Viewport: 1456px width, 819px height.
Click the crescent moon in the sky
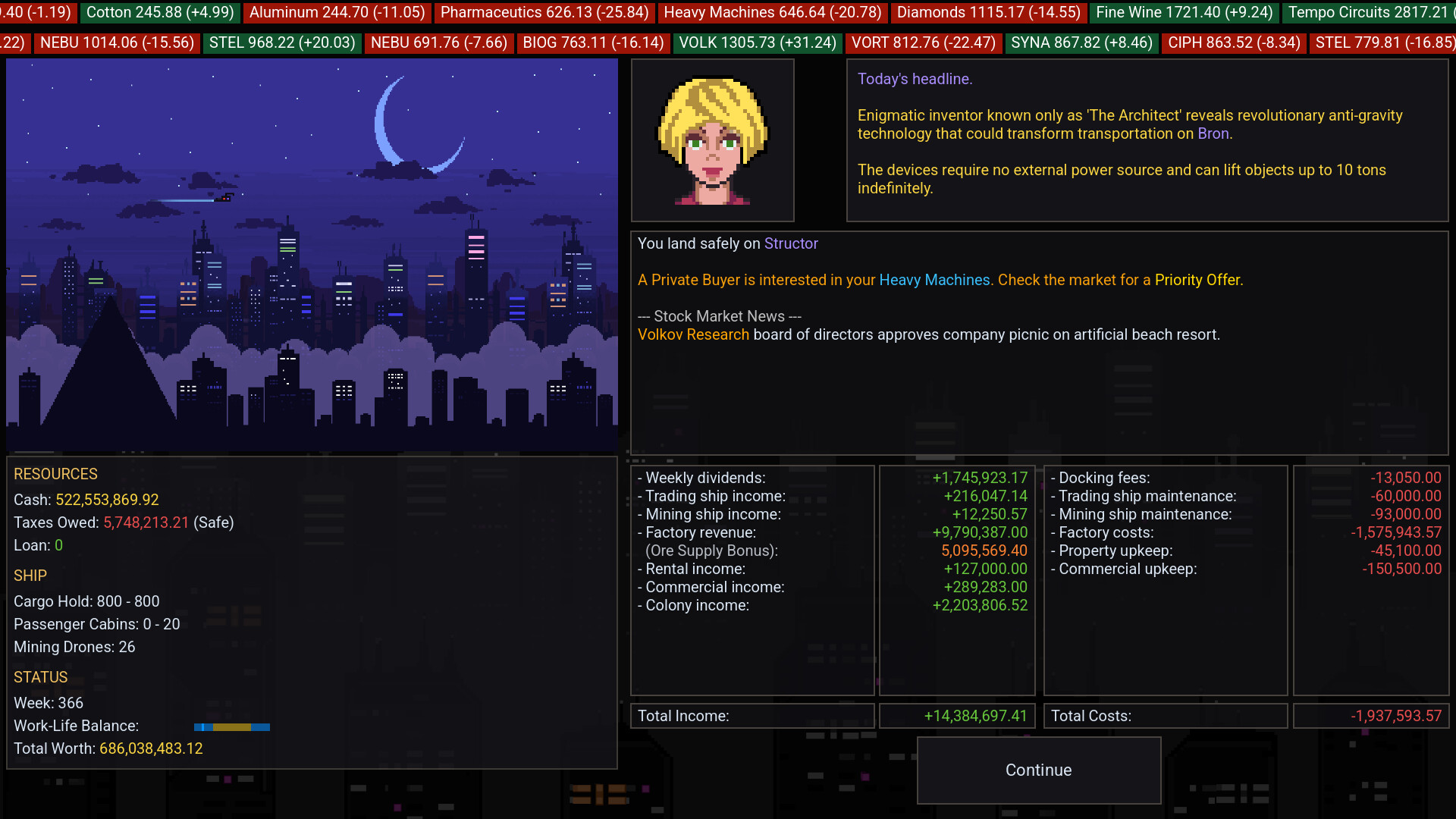coord(416,125)
